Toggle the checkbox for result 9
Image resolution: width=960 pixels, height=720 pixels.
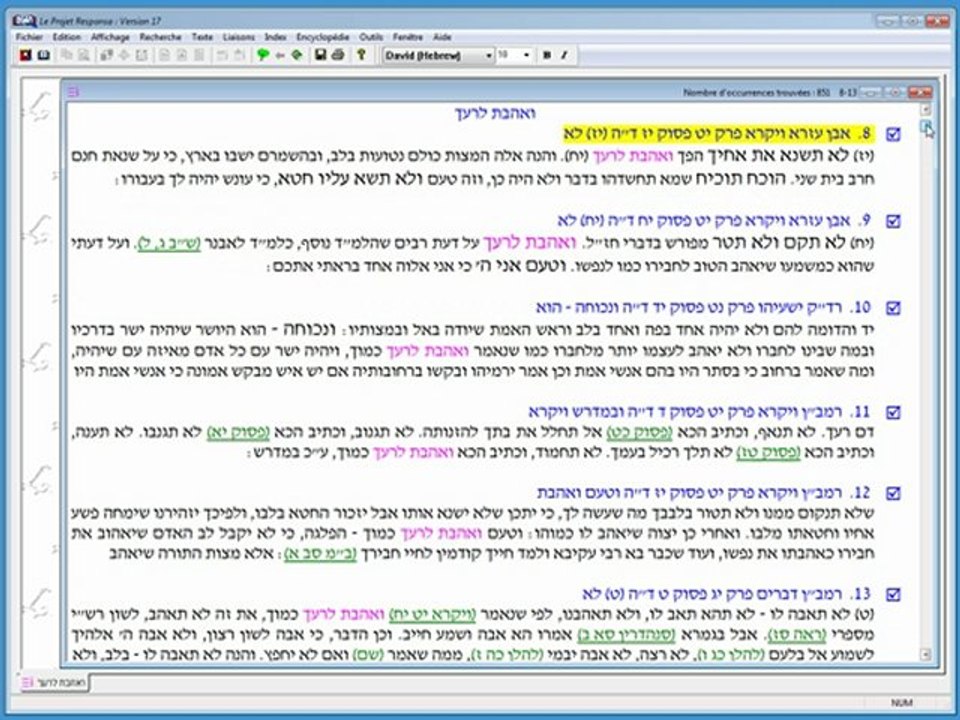click(893, 221)
